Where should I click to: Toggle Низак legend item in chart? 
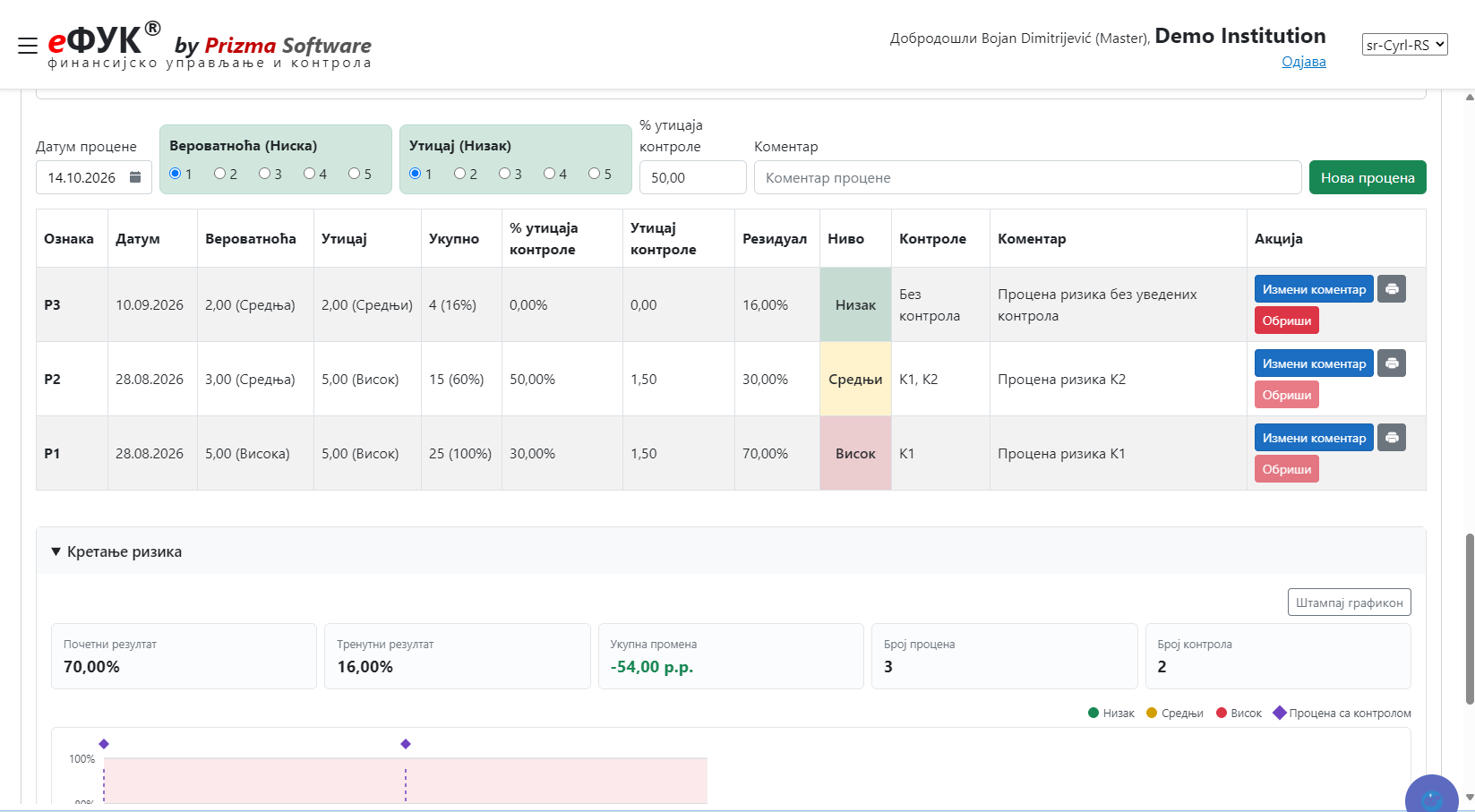(1111, 714)
